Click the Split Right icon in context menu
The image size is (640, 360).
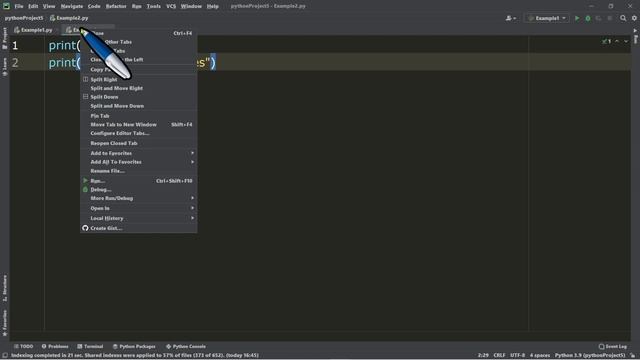85,79
